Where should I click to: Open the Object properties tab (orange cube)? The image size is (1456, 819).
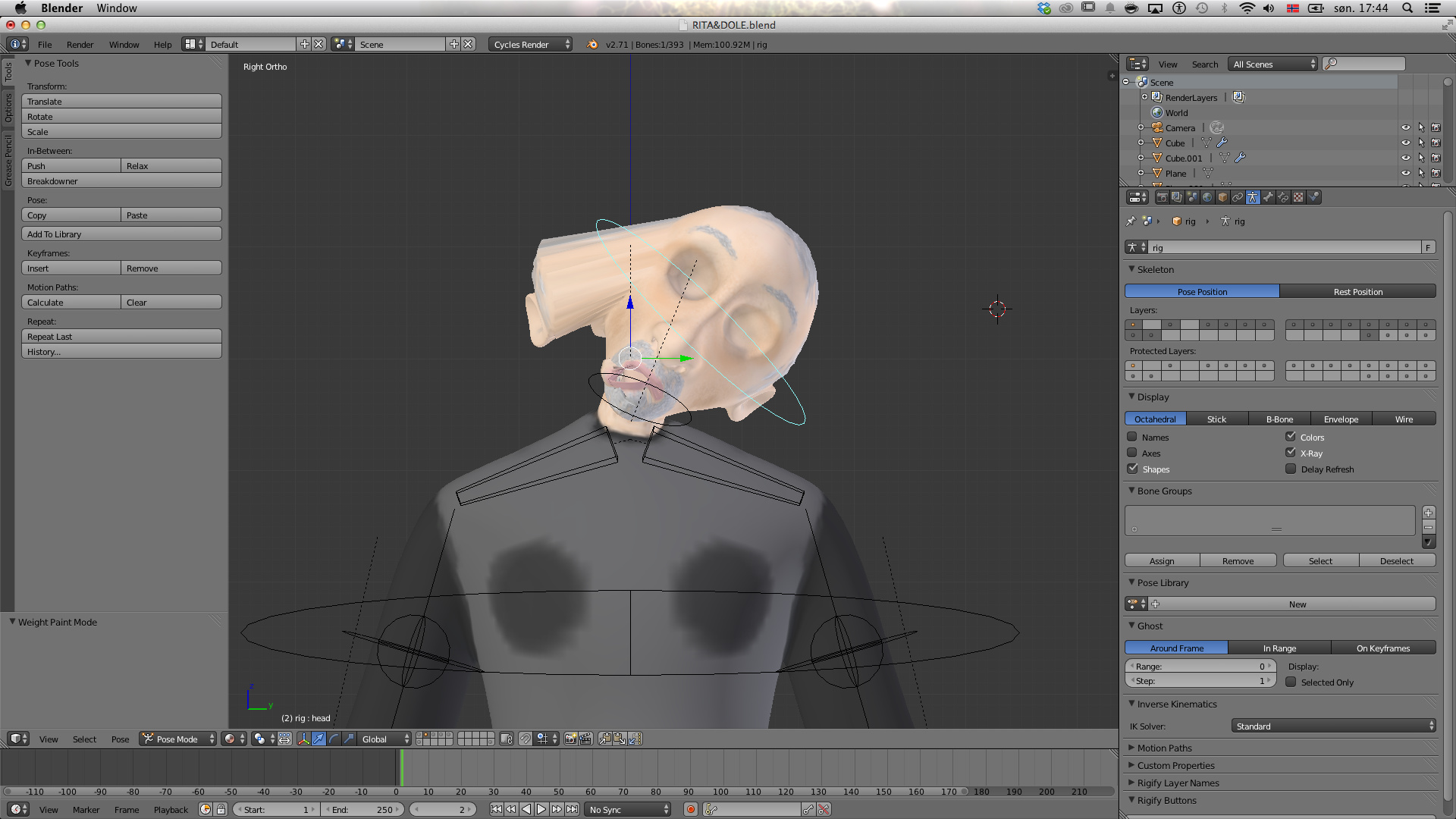(x=1222, y=197)
